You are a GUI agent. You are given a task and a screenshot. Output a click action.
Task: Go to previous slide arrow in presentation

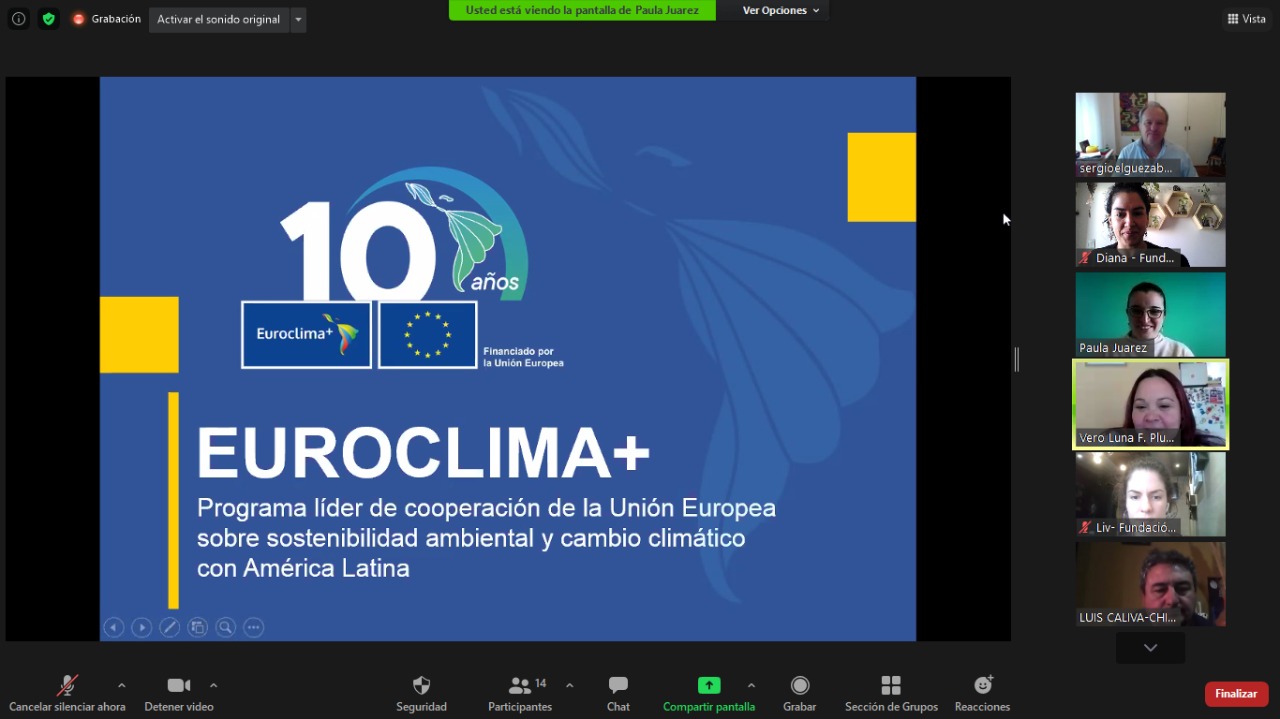(x=114, y=627)
